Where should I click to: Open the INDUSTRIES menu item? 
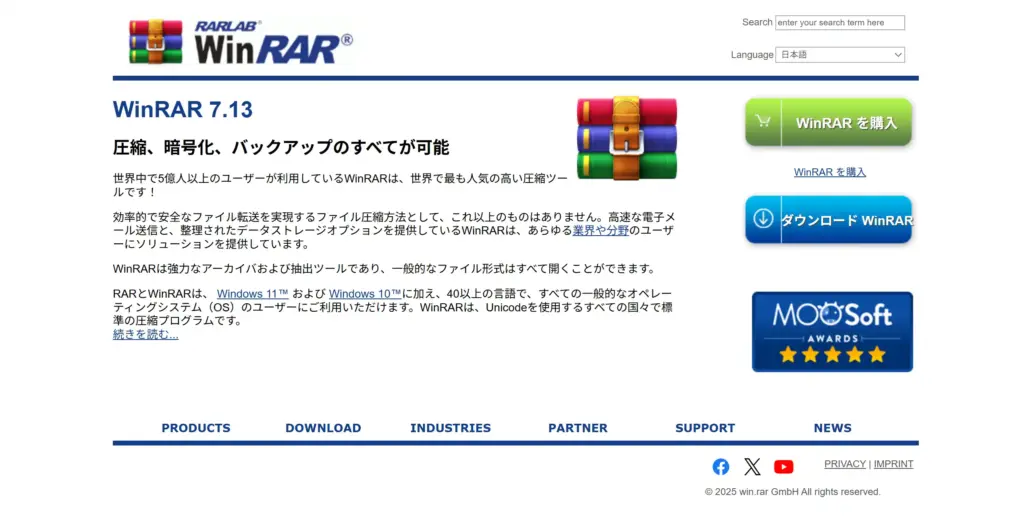[450, 428]
